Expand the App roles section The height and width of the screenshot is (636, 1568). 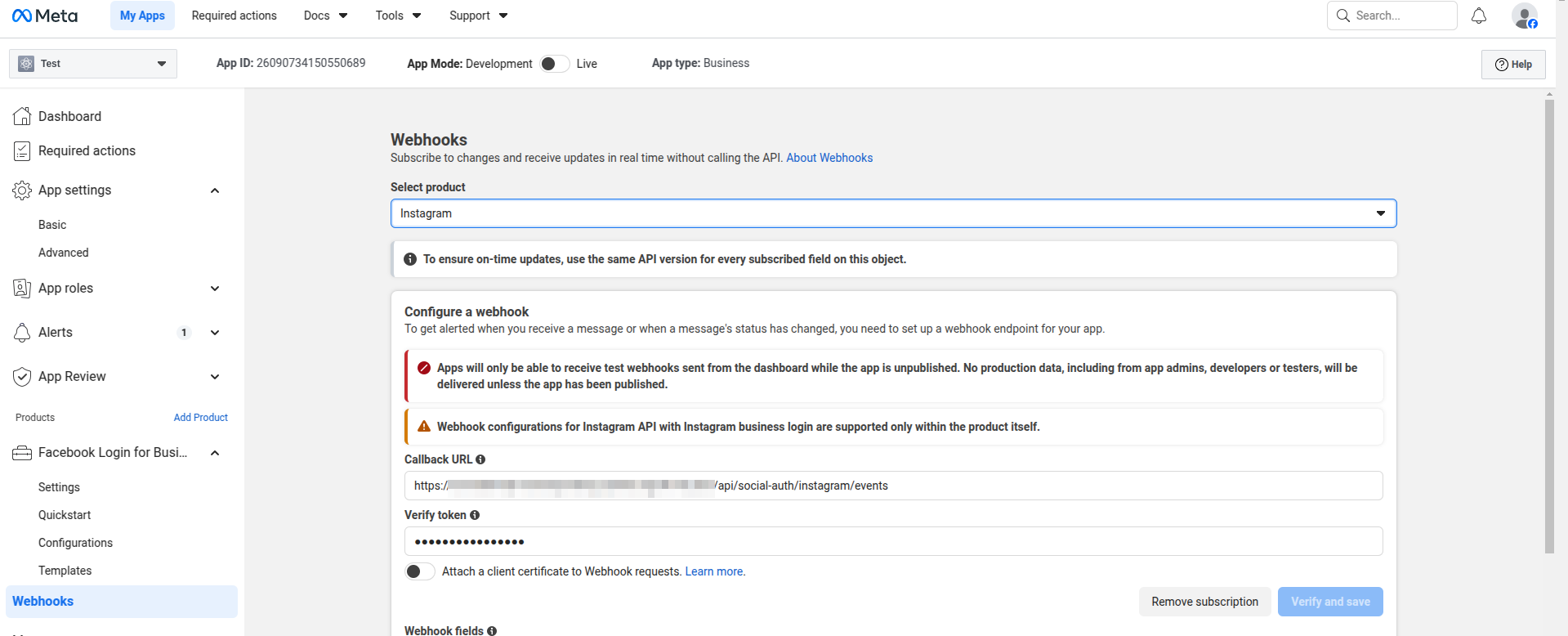(x=215, y=289)
